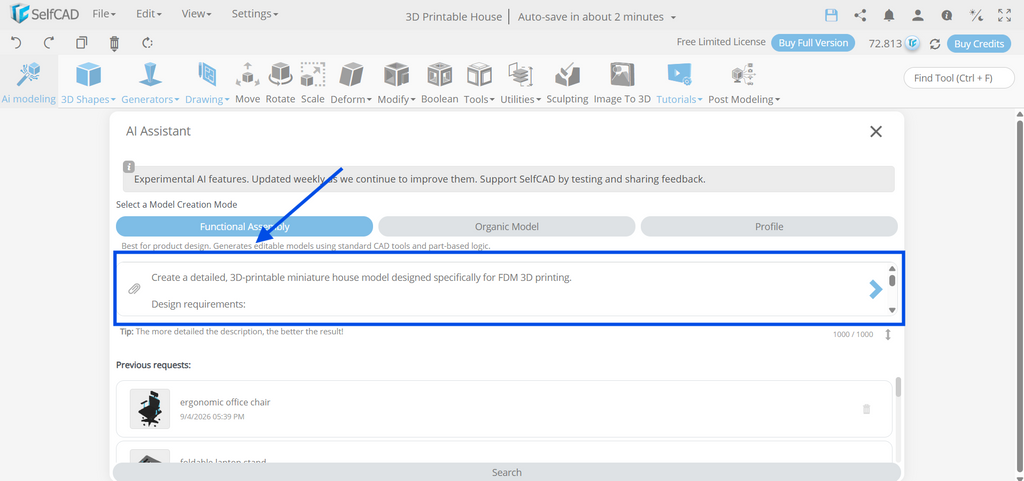Click the prompt box scrollbar handle
The height and width of the screenshot is (481, 1024).
click(892, 281)
